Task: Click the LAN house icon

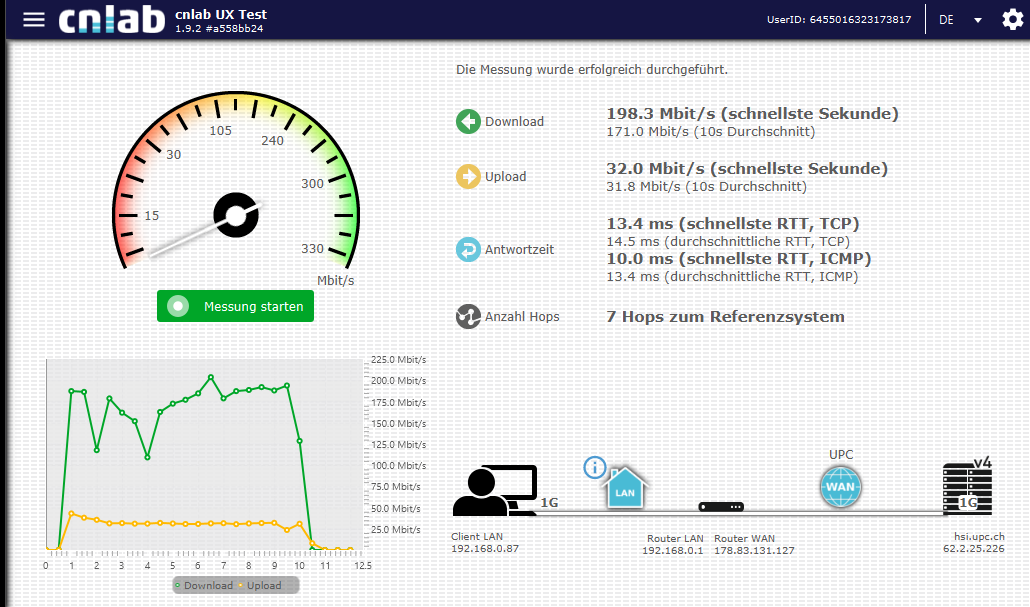Action: pyautogui.click(x=625, y=490)
